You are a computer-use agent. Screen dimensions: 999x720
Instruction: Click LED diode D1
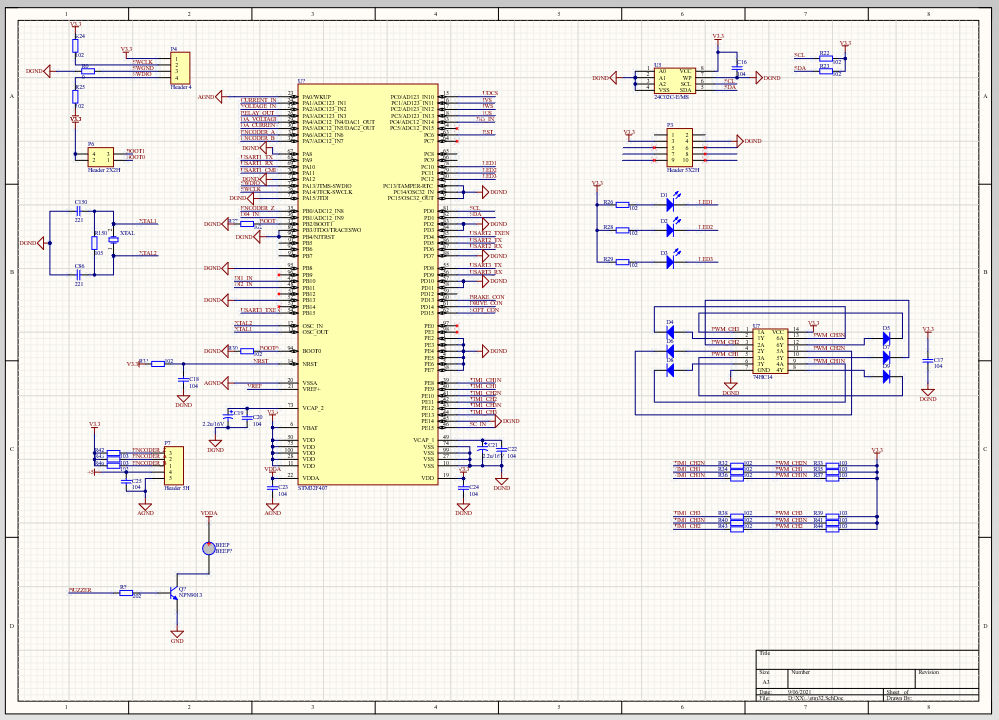[671, 205]
